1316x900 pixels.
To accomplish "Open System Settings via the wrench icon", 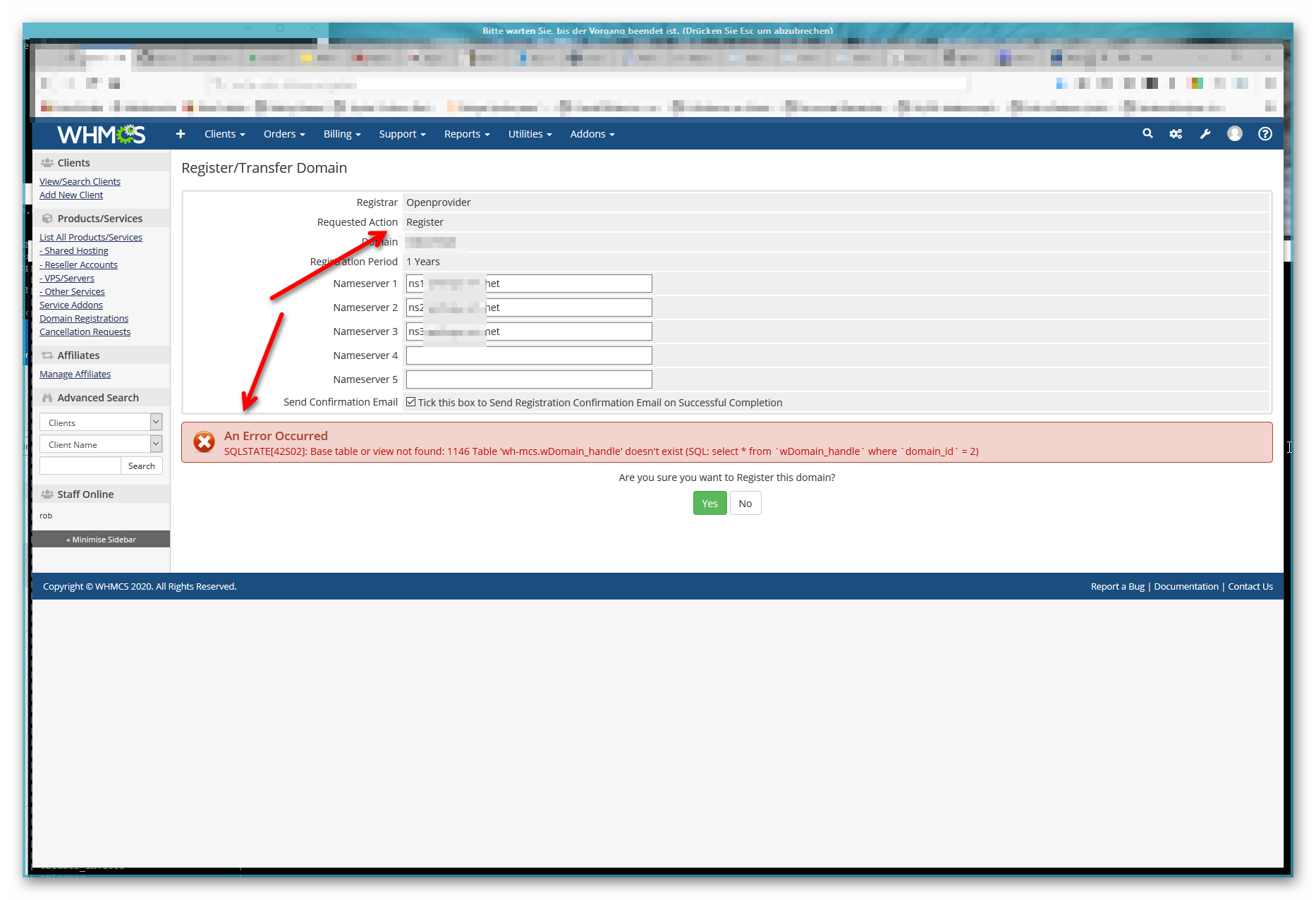I will 1205,133.
